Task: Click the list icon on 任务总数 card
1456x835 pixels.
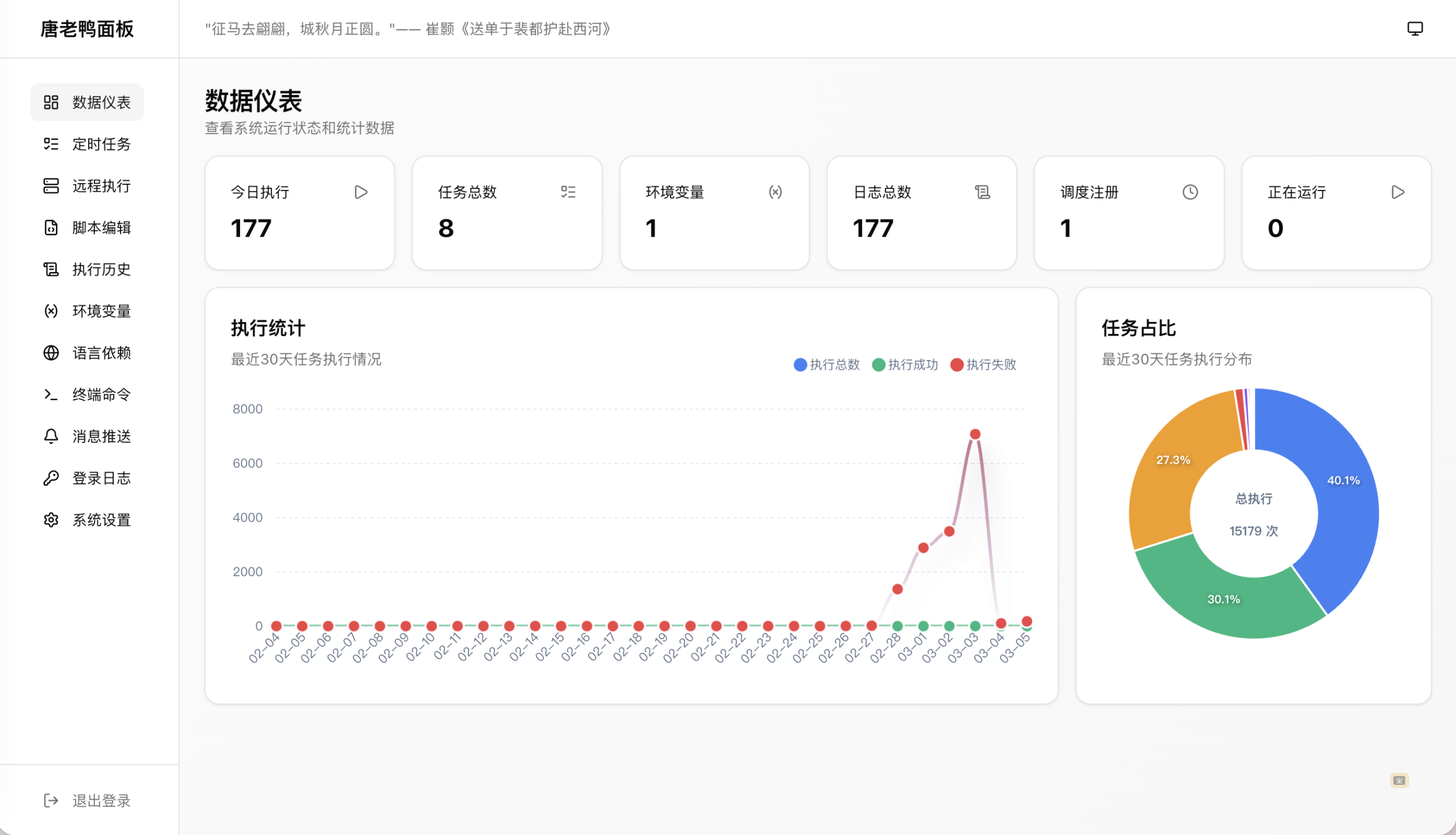Action: tap(568, 192)
